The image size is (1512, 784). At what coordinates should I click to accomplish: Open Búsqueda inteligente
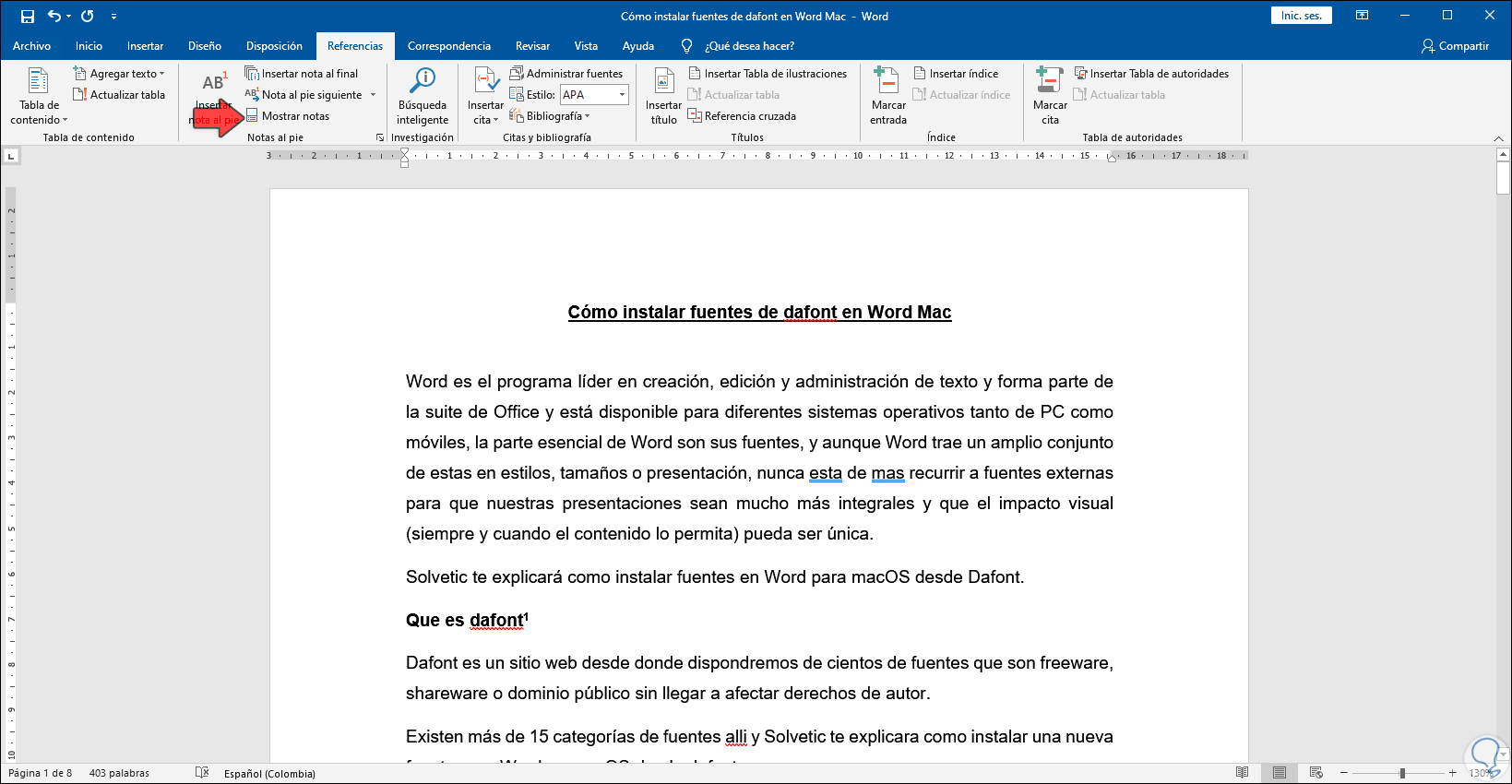(x=423, y=97)
